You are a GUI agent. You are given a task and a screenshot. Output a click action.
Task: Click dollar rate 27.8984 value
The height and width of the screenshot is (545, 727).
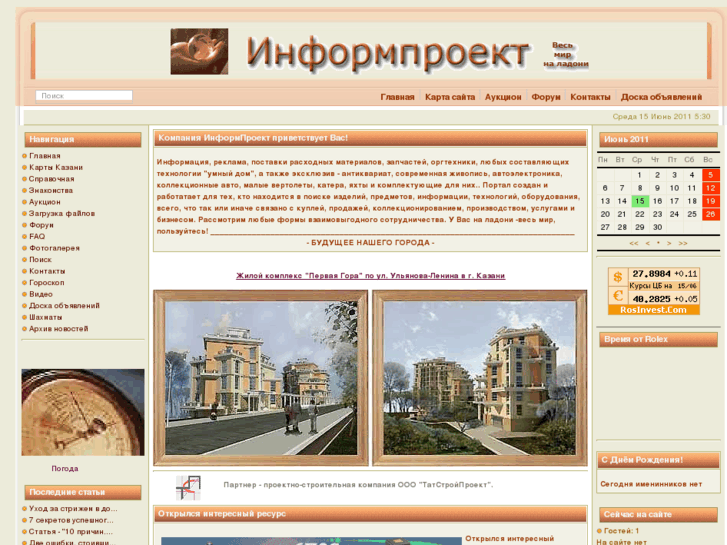(651, 274)
